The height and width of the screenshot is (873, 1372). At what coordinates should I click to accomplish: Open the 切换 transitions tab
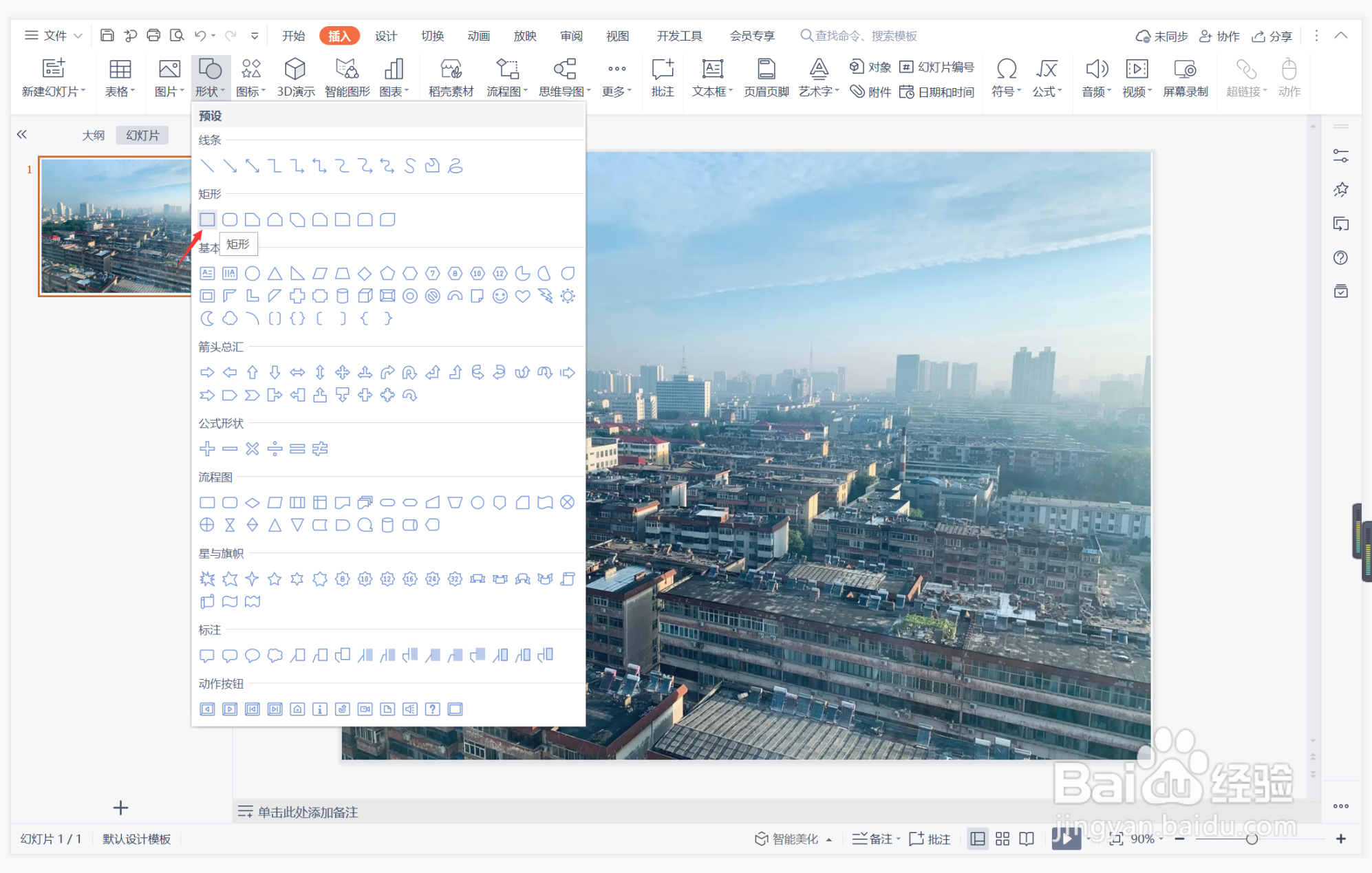[x=433, y=36]
